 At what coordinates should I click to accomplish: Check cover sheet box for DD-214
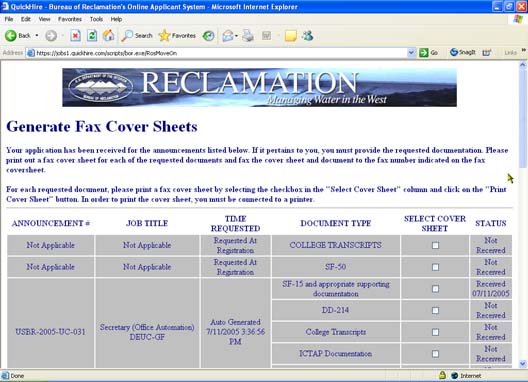435,310
